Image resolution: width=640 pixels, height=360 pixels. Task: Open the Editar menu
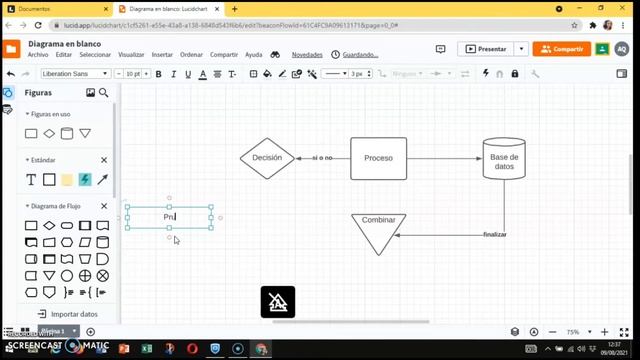click(x=64, y=55)
